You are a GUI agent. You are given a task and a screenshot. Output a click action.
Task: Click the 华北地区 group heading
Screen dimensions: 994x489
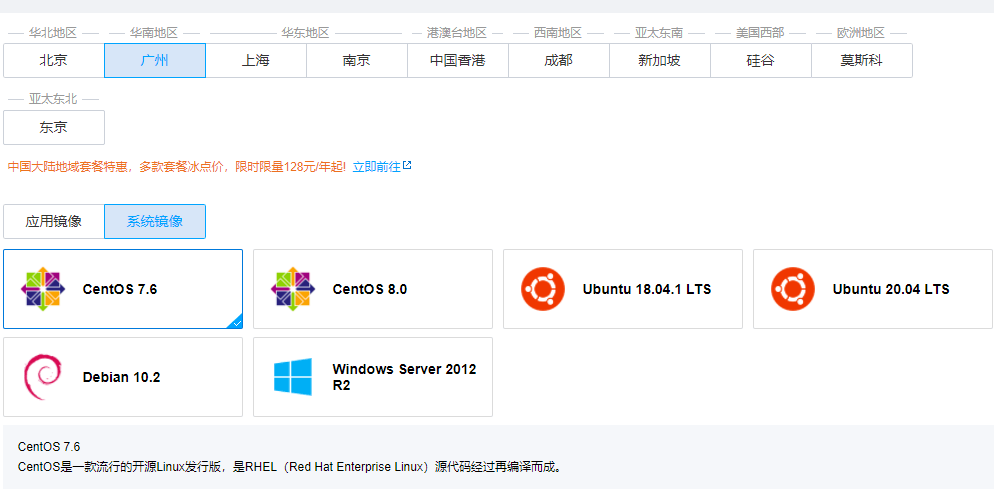pos(53,32)
